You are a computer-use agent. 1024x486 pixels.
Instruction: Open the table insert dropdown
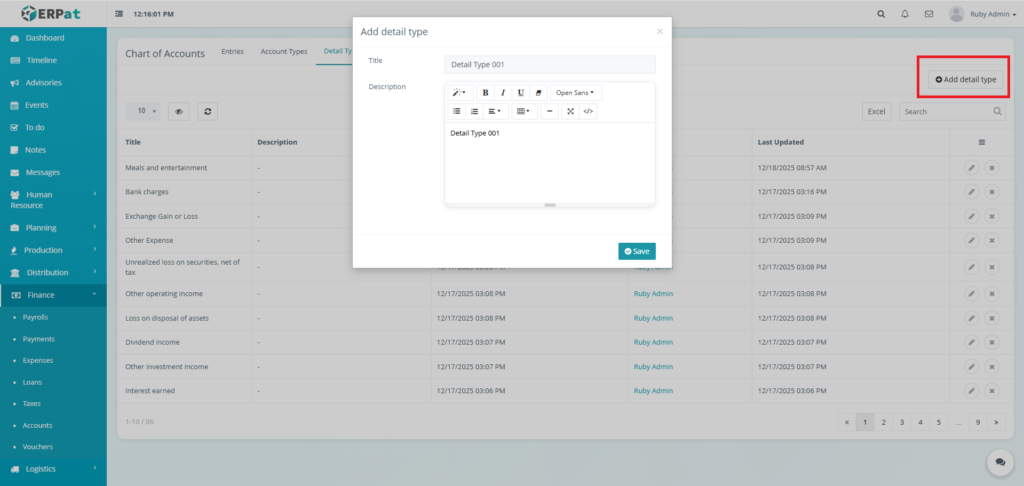pos(523,111)
